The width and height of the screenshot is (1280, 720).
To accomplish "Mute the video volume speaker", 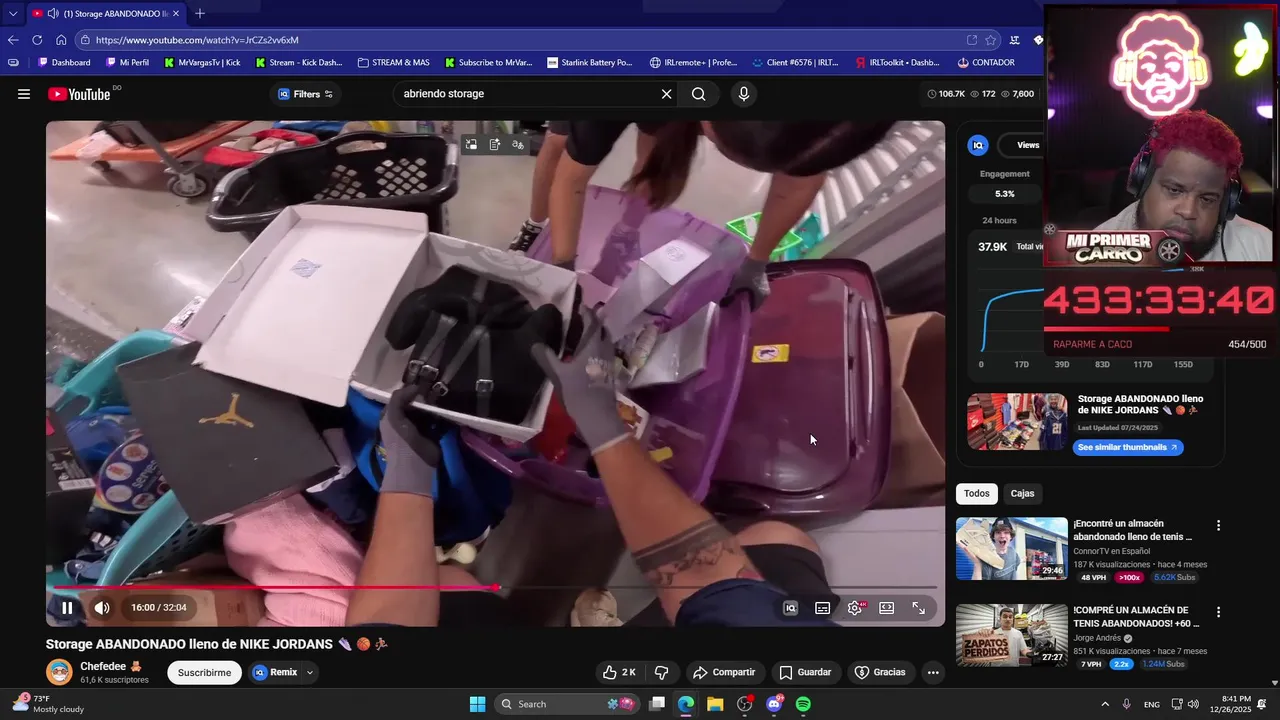I will tap(102, 607).
